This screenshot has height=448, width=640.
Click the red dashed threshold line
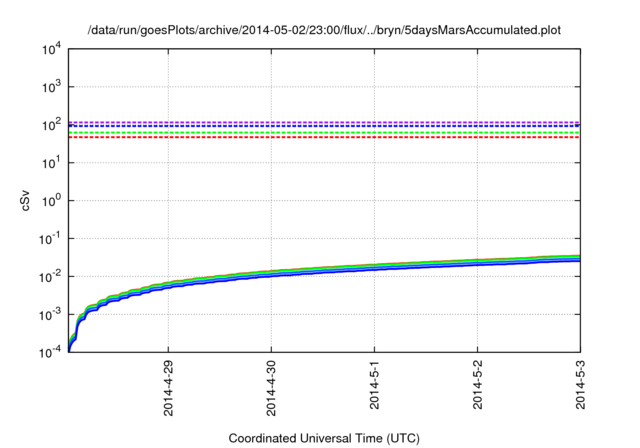(x=324, y=137)
